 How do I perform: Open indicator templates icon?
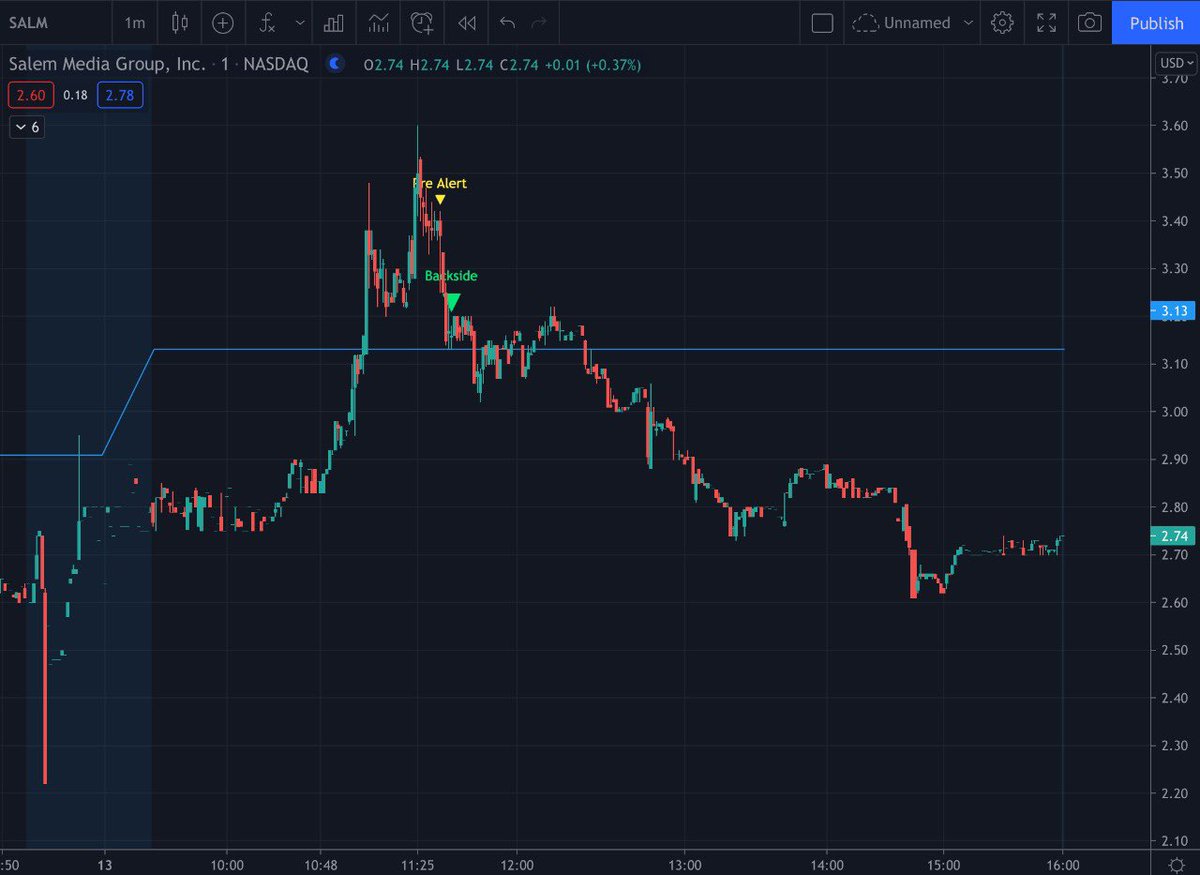pos(378,22)
